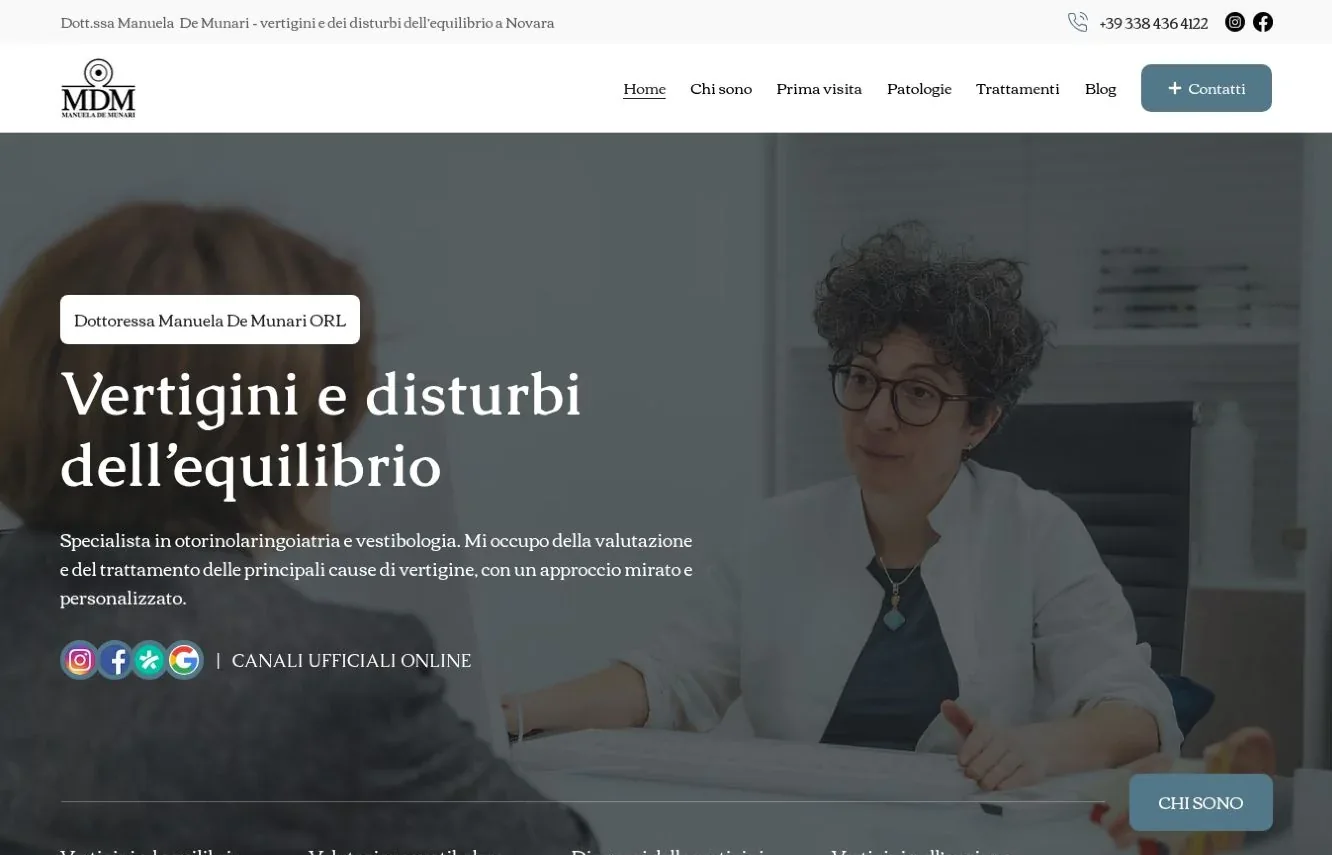Viewport: 1332px width, 855px height.
Task: Open the green MioDottore channel icon
Action: (149, 660)
